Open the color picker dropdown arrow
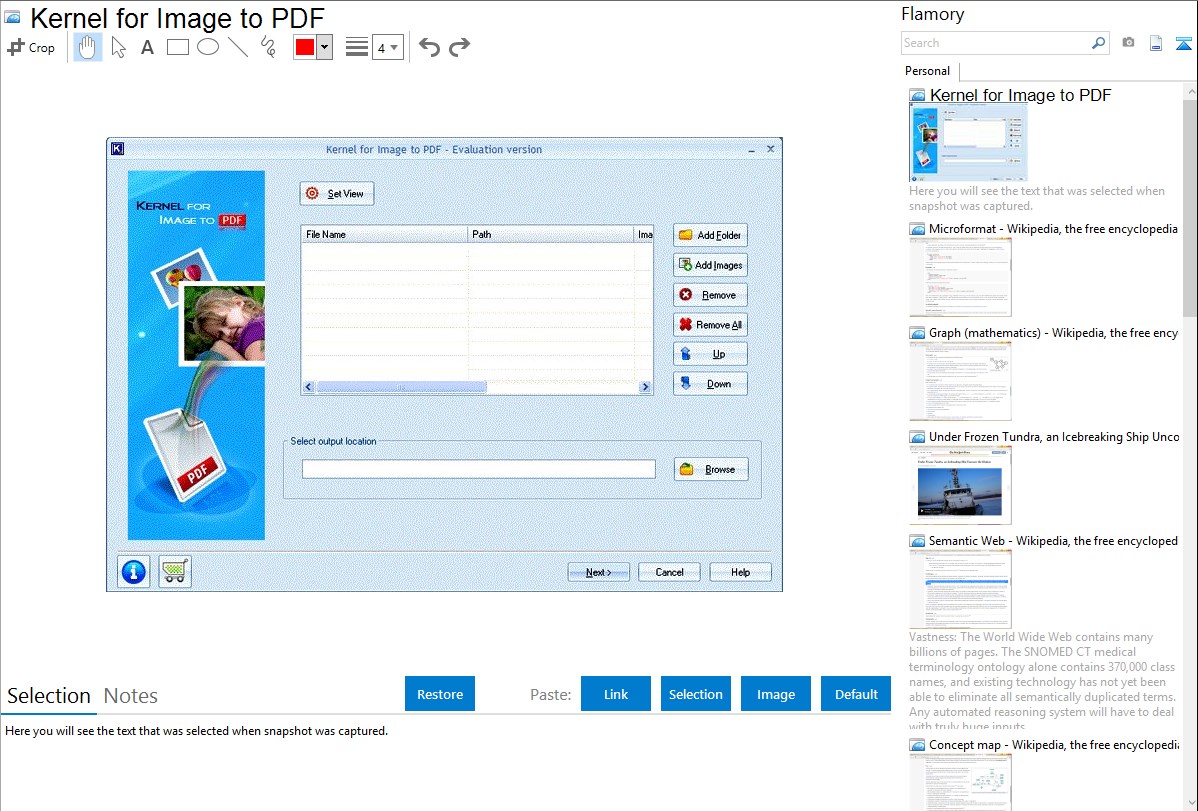The width and height of the screenshot is (1198, 811). [x=324, y=47]
